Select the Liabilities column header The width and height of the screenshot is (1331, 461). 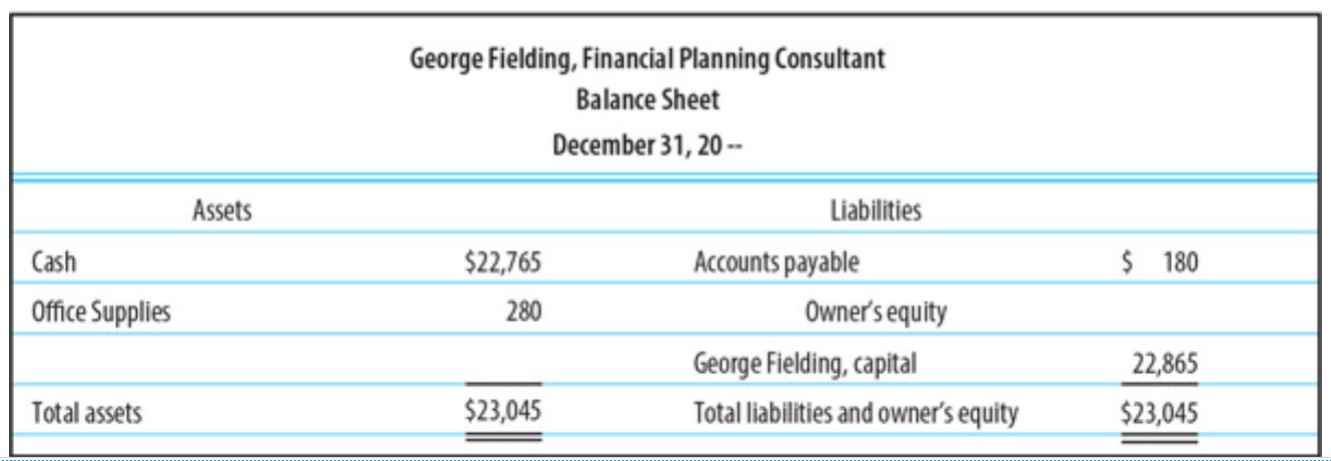(876, 210)
